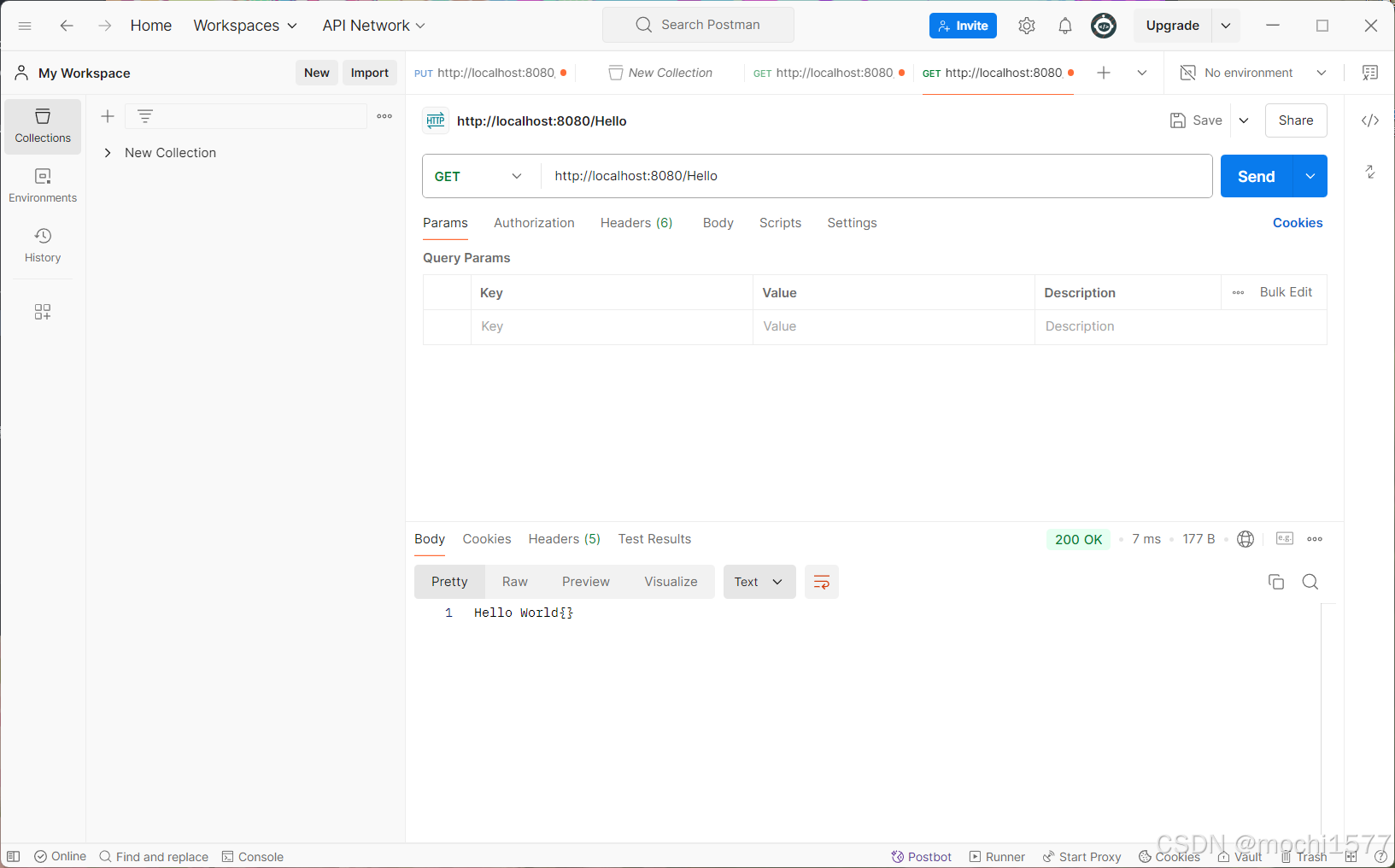1395x868 pixels.
Task: Open the Save options dropdown arrow
Action: pos(1244,120)
